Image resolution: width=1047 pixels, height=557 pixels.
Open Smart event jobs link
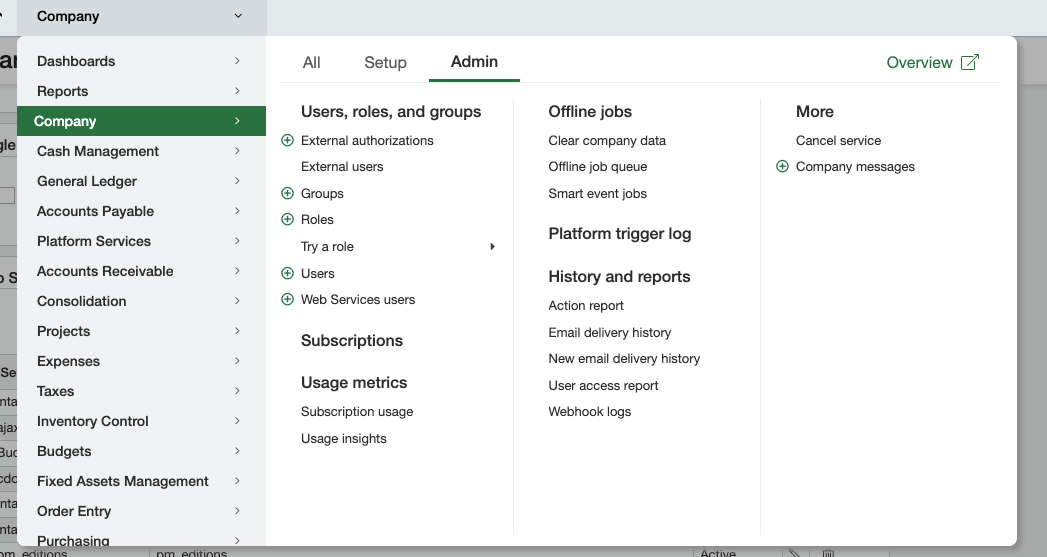pos(597,193)
